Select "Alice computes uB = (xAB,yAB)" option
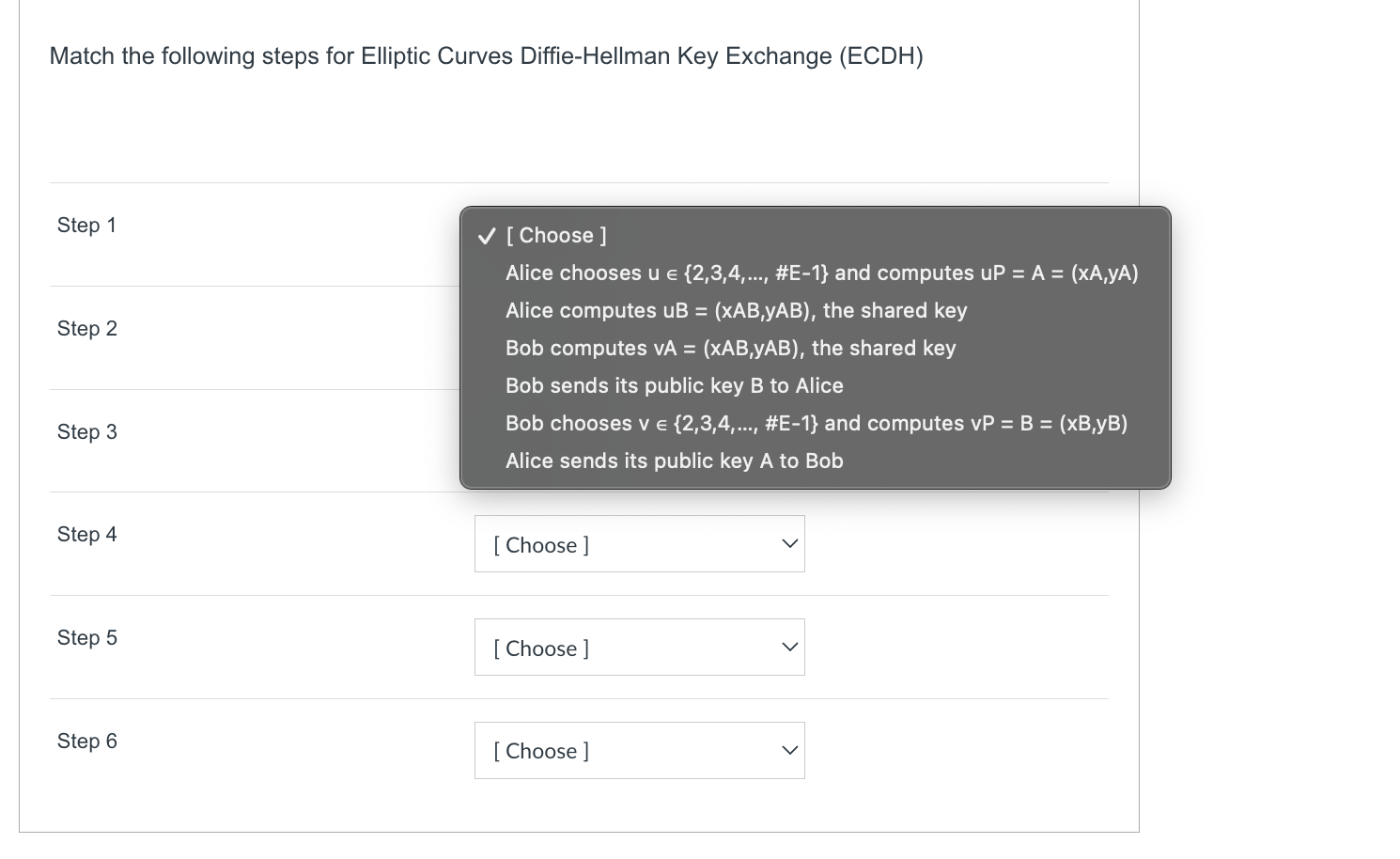The width and height of the screenshot is (1400, 859). coord(736,310)
